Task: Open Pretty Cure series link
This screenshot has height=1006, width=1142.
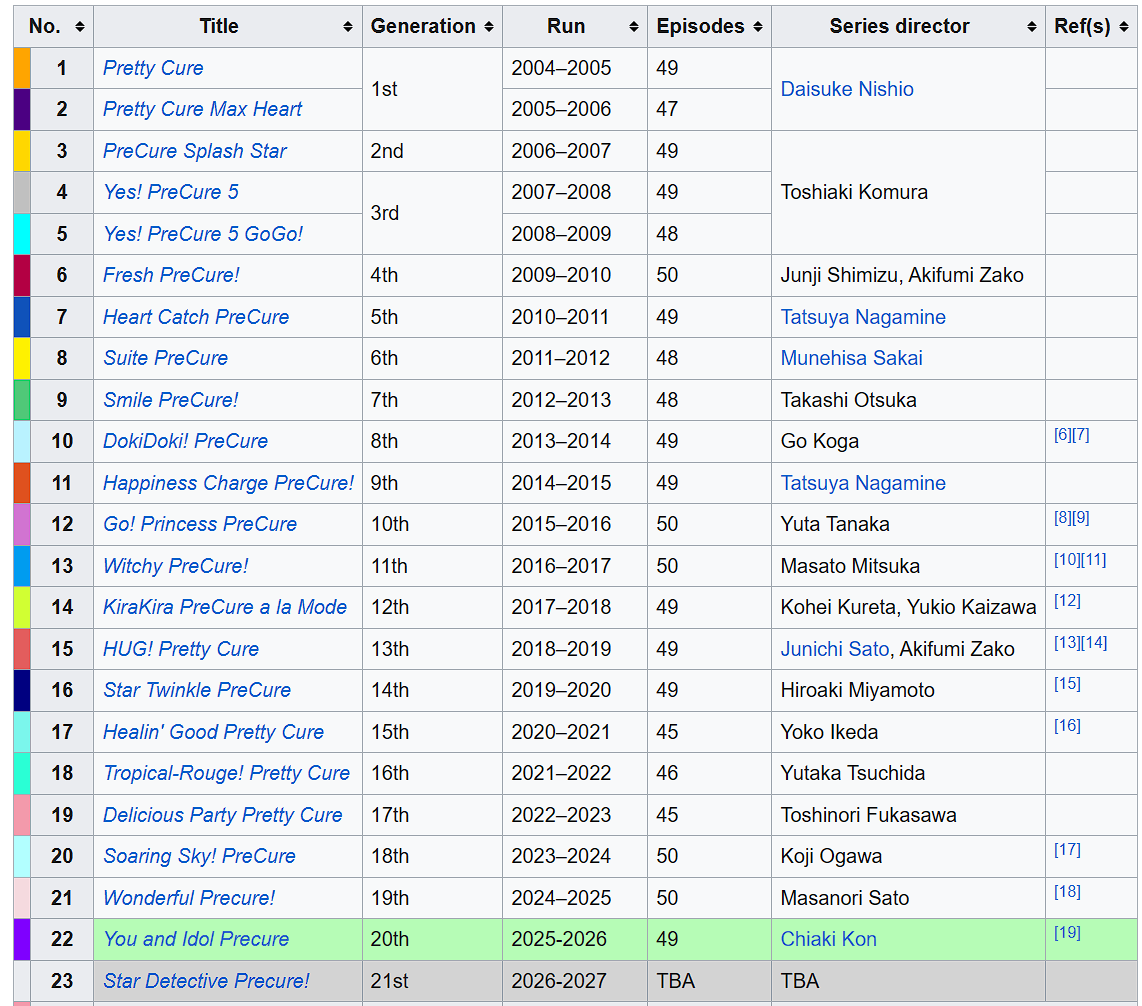Action: pyautogui.click(x=153, y=68)
